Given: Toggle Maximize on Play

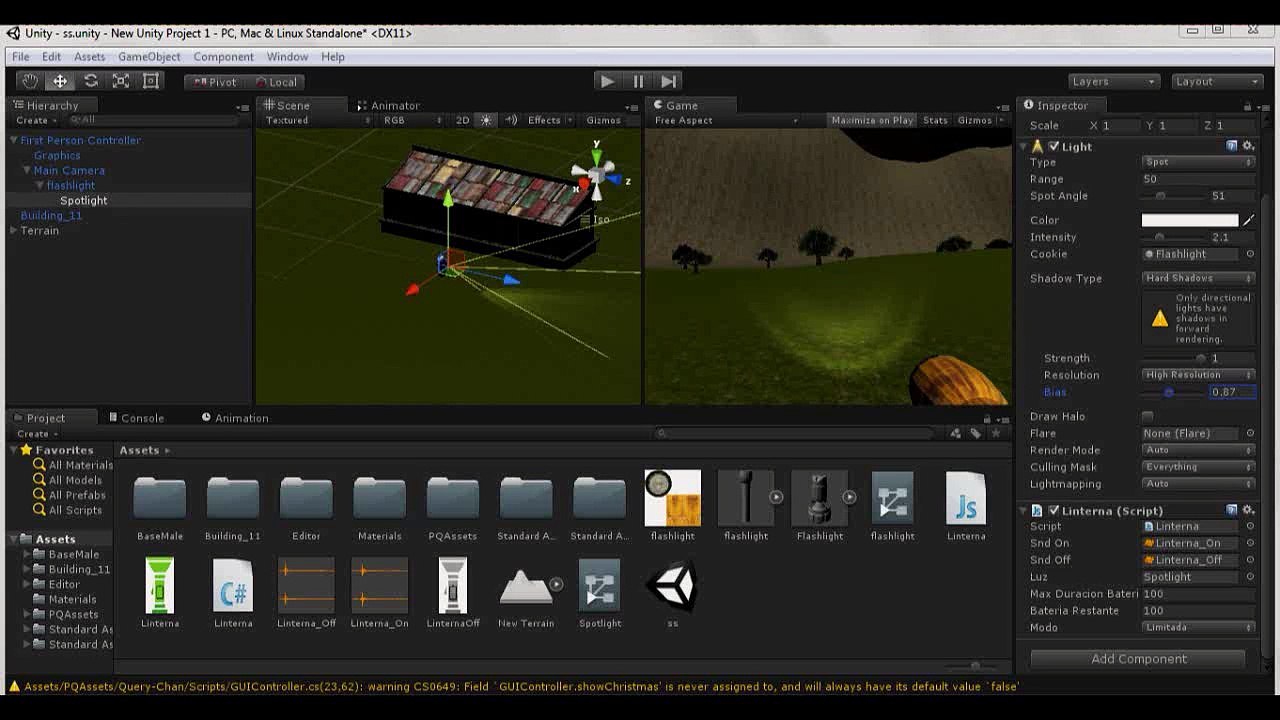Looking at the screenshot, I should pos(873,120).
